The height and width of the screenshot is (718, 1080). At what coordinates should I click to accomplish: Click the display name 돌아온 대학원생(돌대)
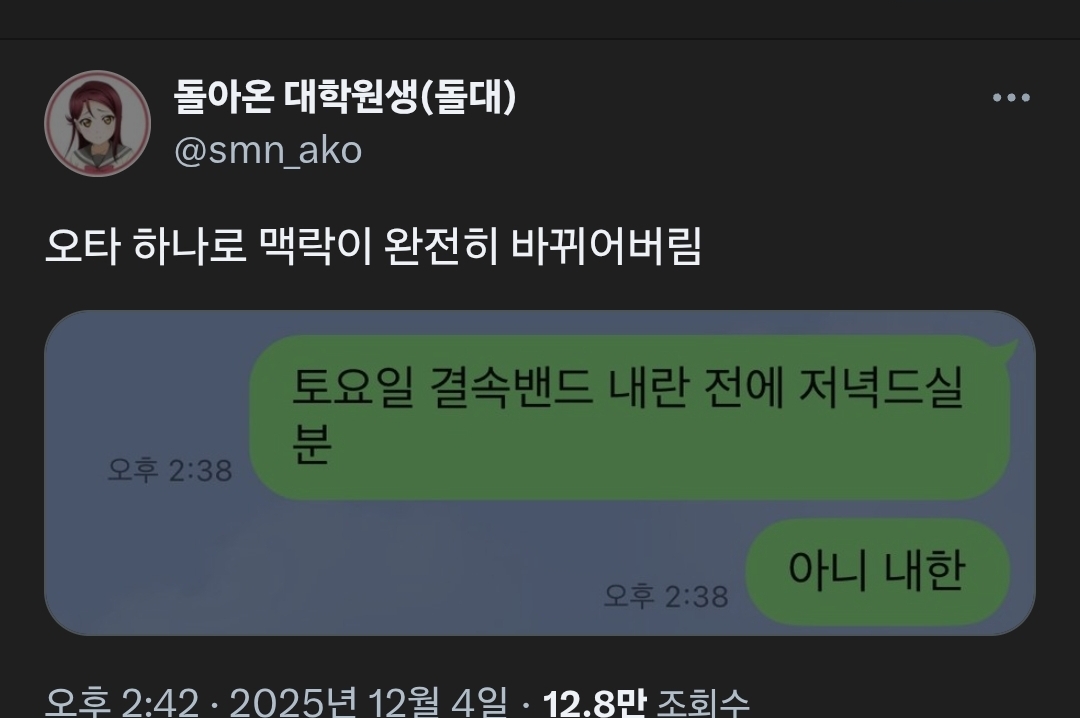[x=344, y=96]
